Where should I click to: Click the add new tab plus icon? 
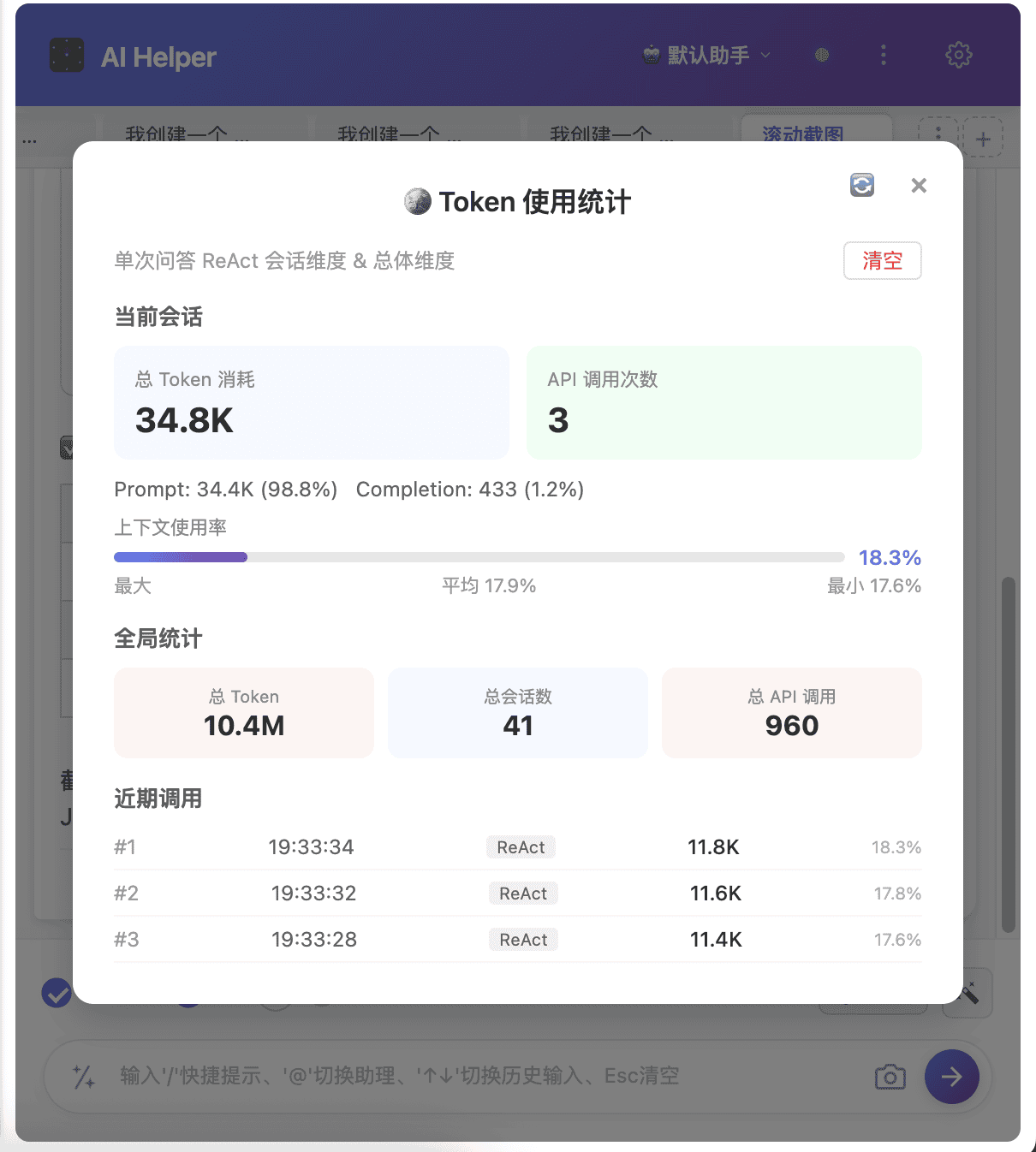tap(983, 139)
